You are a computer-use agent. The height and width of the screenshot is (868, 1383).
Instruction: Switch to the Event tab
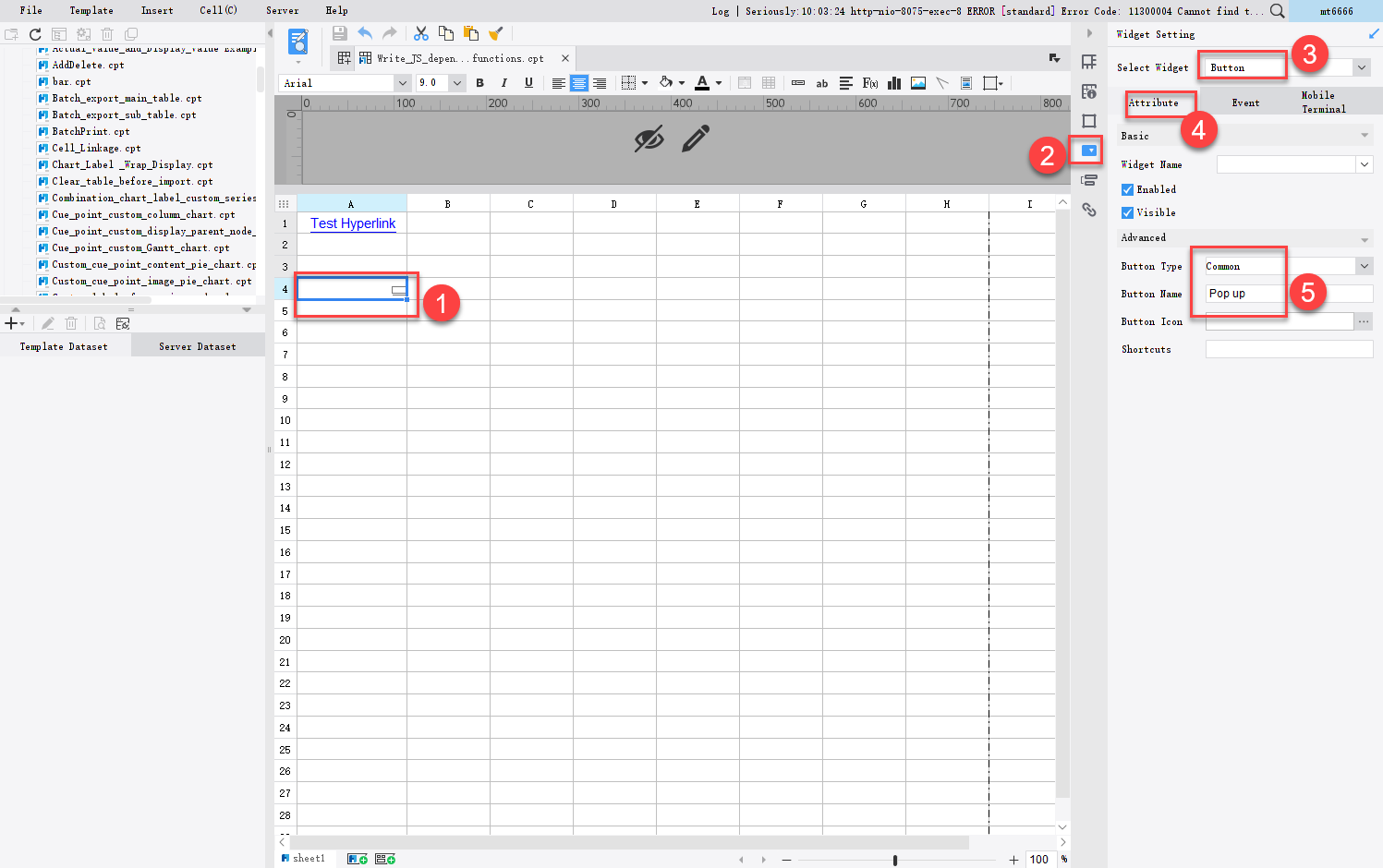click(x=1245, y=102)
